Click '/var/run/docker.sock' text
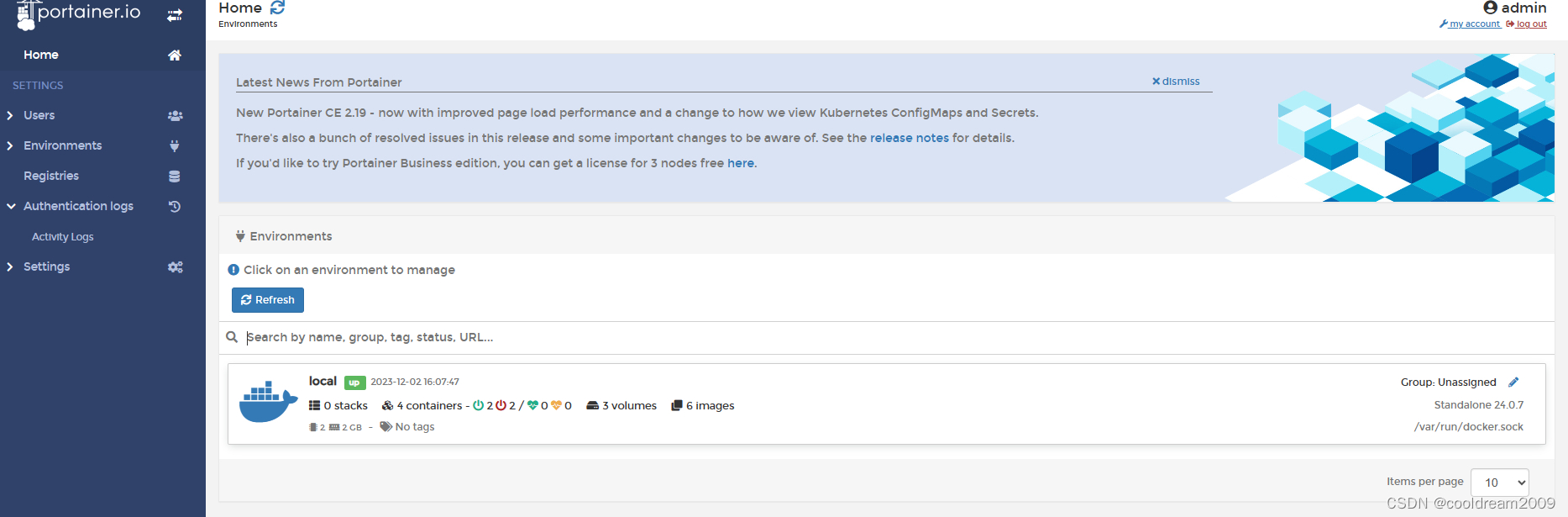1568x517 pixels. point(1469,427)
